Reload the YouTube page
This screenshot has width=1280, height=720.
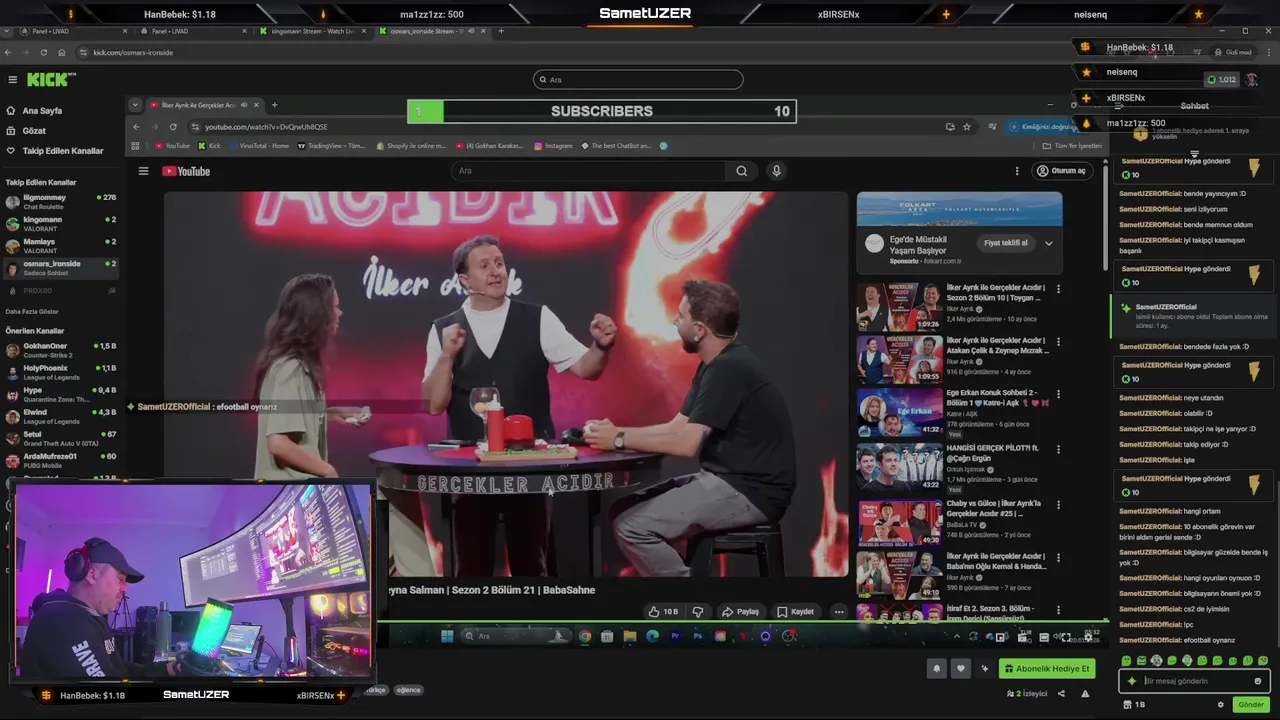(173, 127)
